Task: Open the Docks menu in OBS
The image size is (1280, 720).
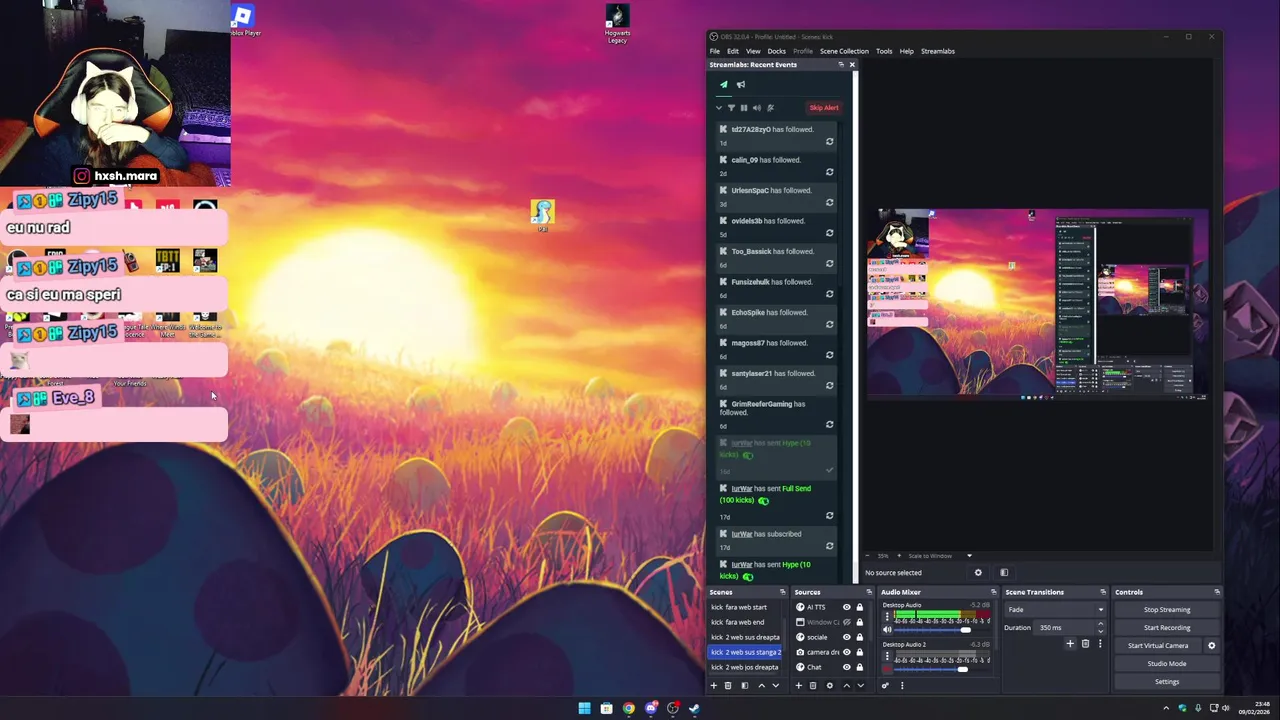Action: pyautogui.click(x=776, y=51)
